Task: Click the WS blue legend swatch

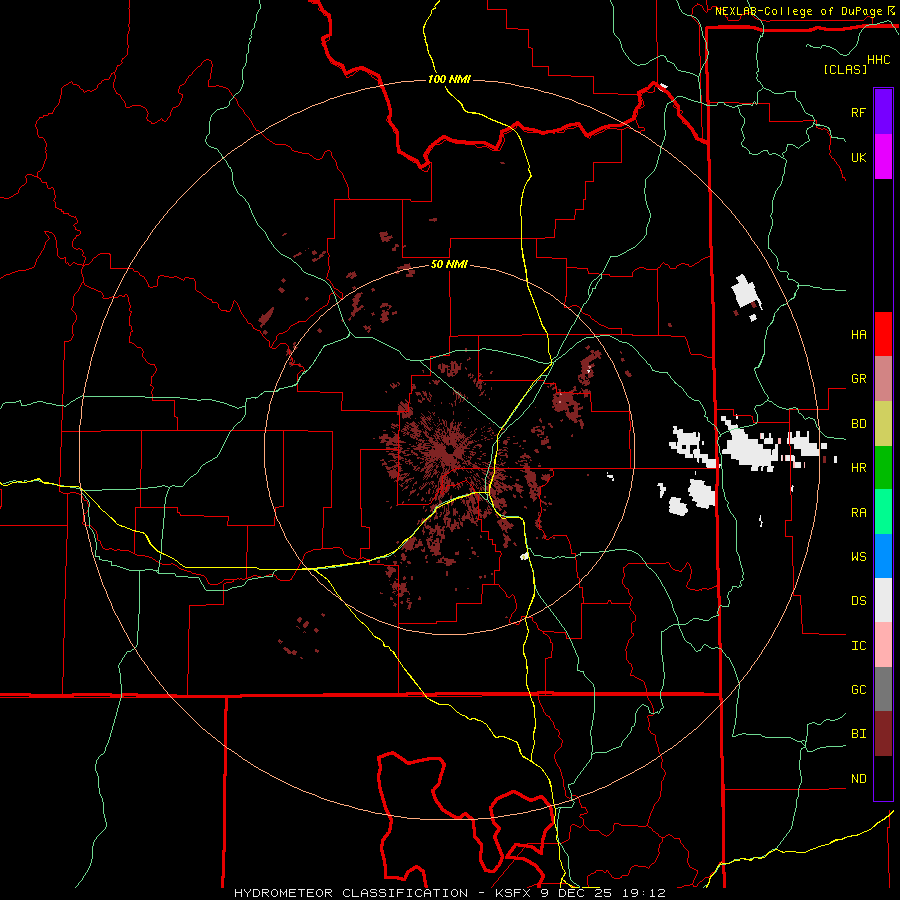Action: pos(883,556)
